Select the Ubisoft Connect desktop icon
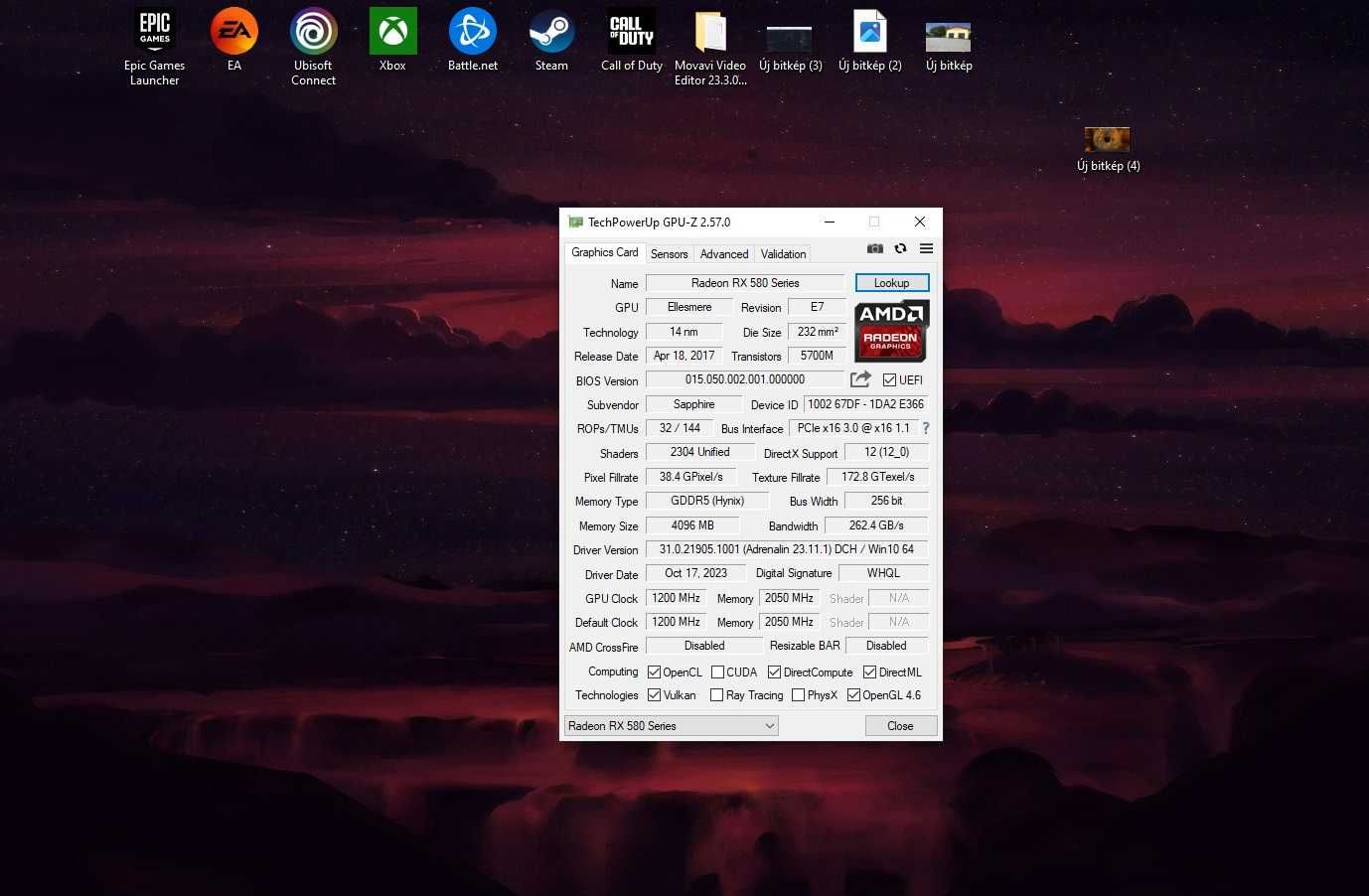This screenshot has width=1369, height=896. coord(314,47)
